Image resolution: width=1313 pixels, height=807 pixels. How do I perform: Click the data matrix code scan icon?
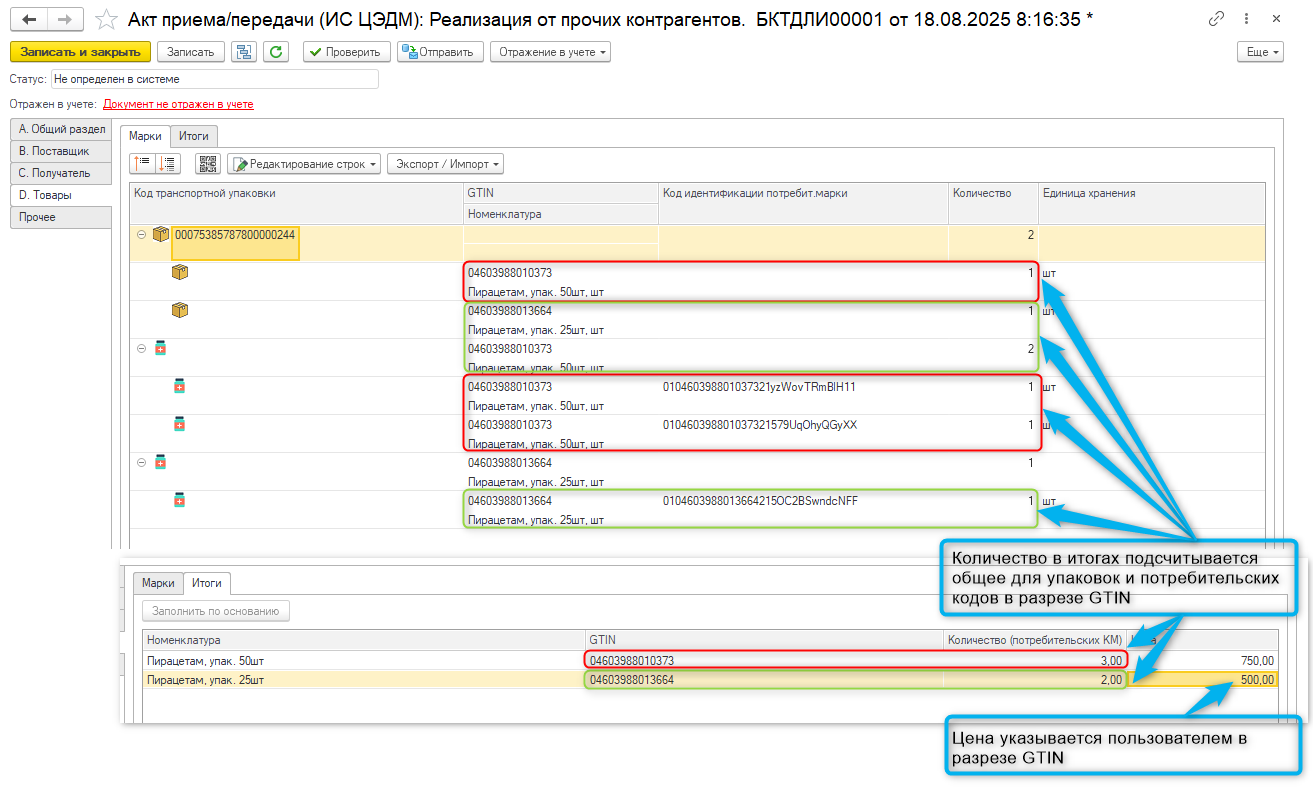207,164
